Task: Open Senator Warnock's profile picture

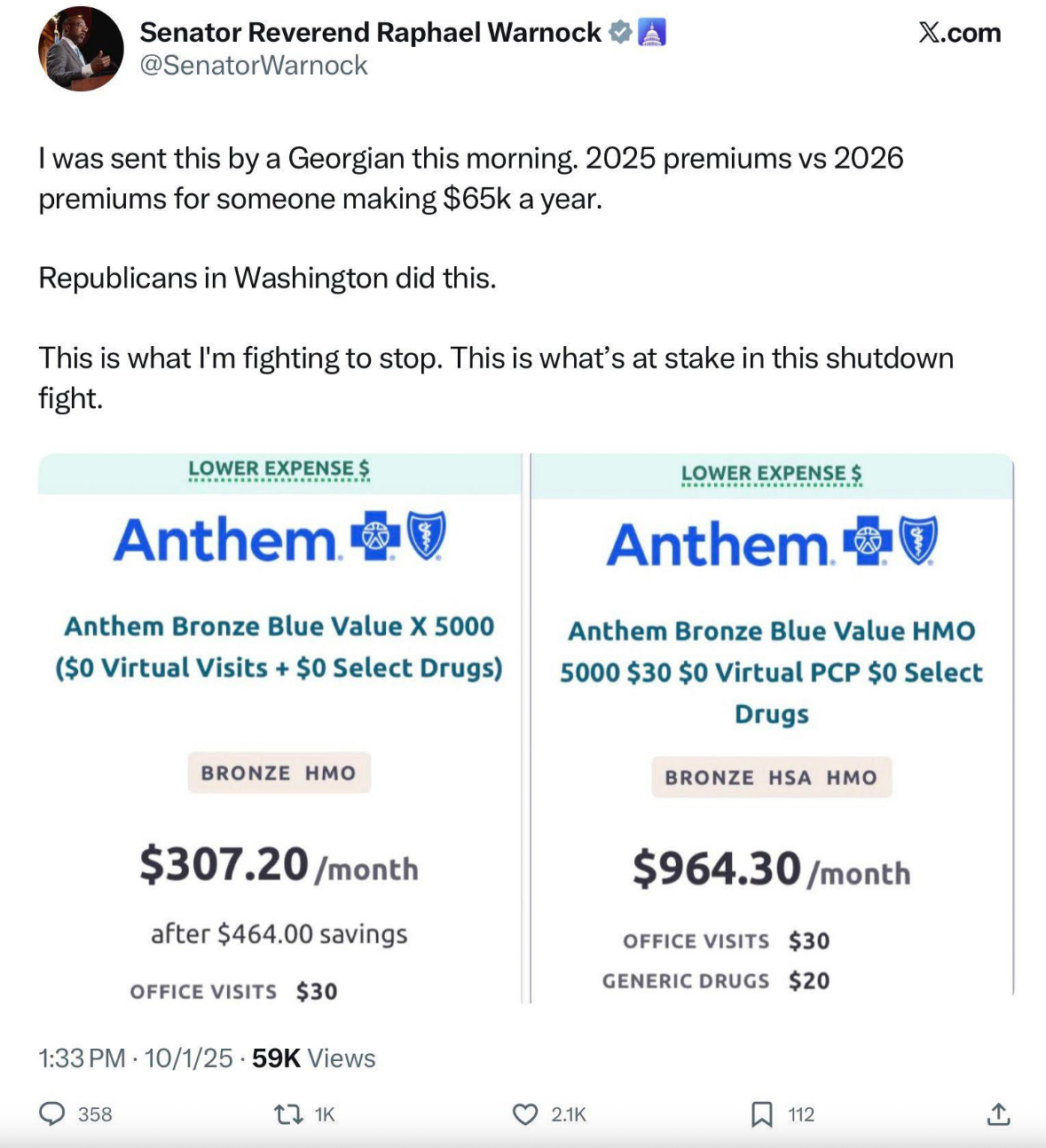Action: pyautogui.click(x=81, y=49)
